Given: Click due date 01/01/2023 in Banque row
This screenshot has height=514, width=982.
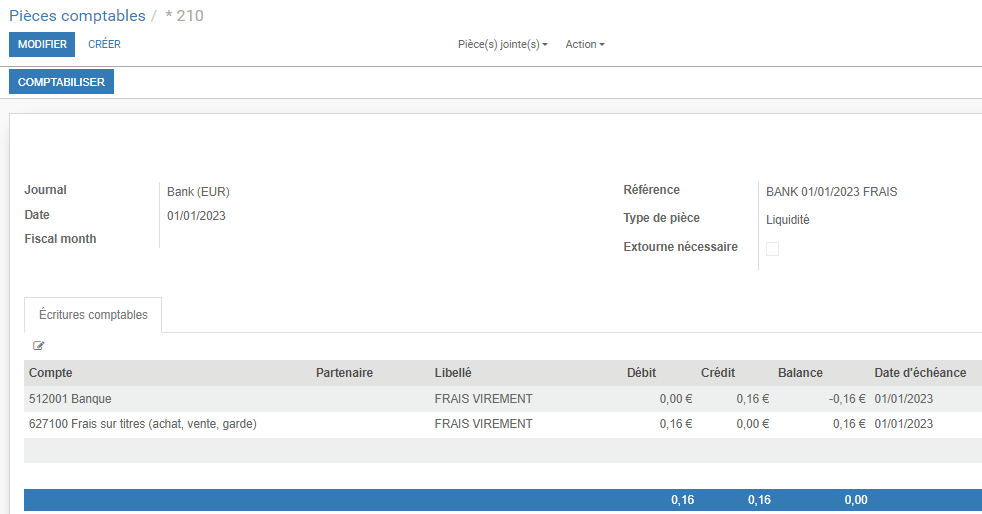Looking at the screenshot, I should click(x=904, y=399).
